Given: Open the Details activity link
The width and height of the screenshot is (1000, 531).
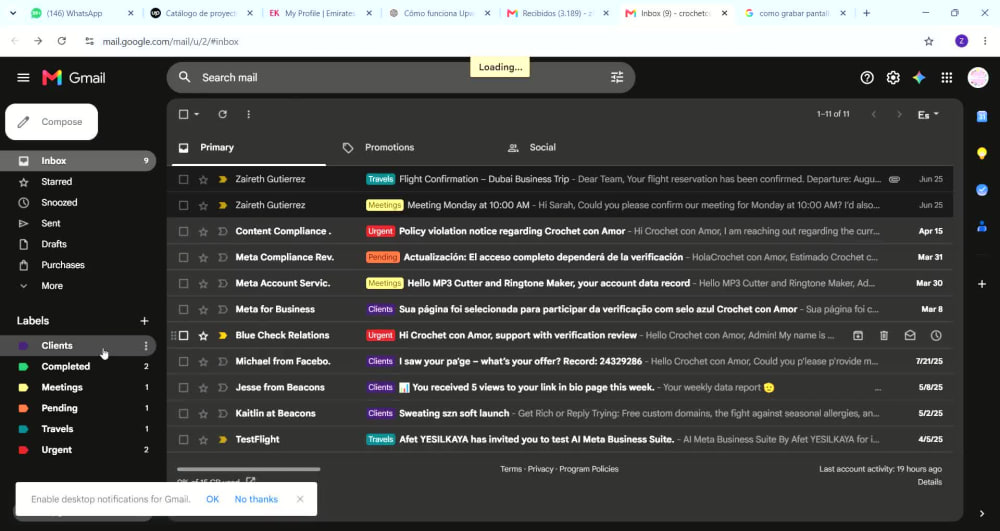Looking at the screenshot, I should (x=929, y=482).
